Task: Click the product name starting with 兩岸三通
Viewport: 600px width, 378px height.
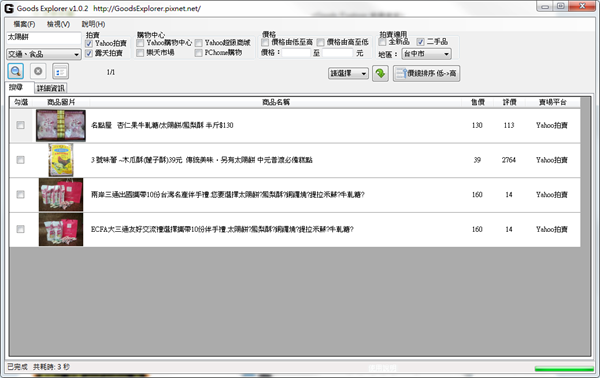Action: click(x=227, y=195)
